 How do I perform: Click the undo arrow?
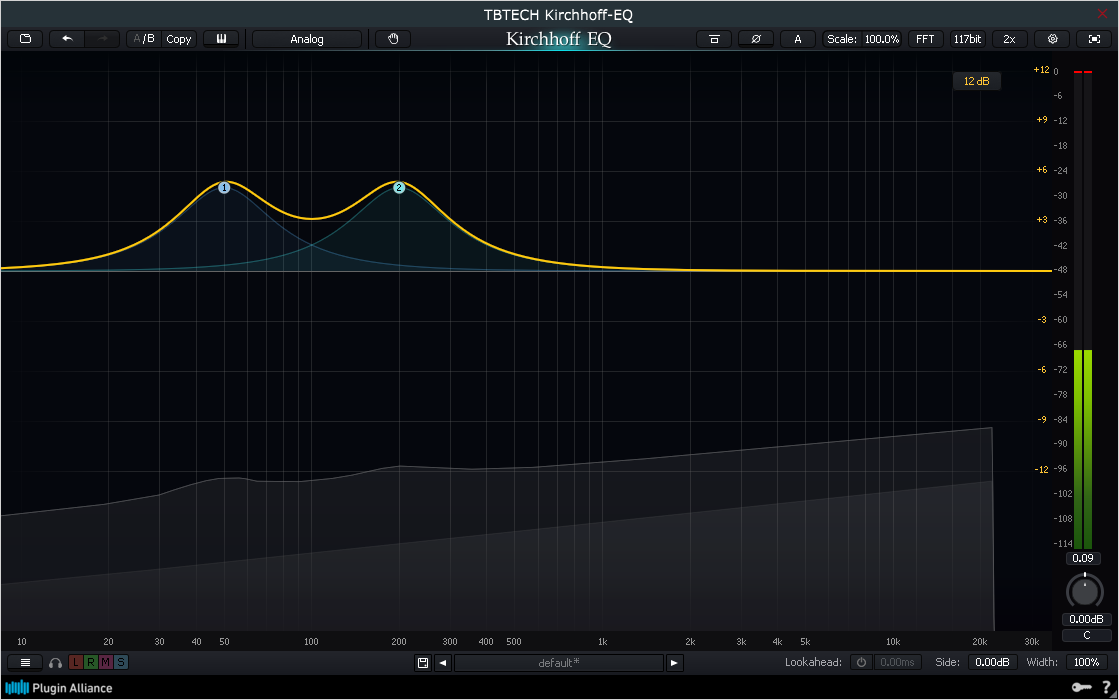tap(67, 39)
